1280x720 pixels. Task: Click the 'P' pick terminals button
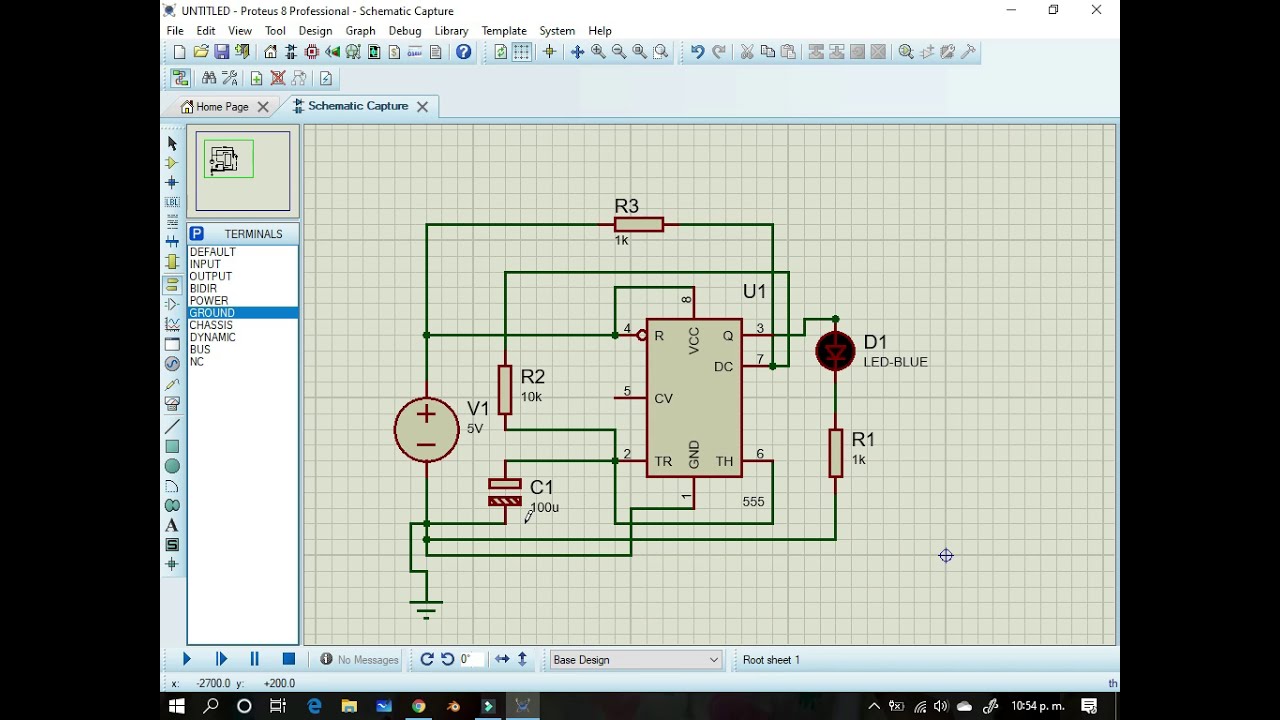click(x=196, y=234)
